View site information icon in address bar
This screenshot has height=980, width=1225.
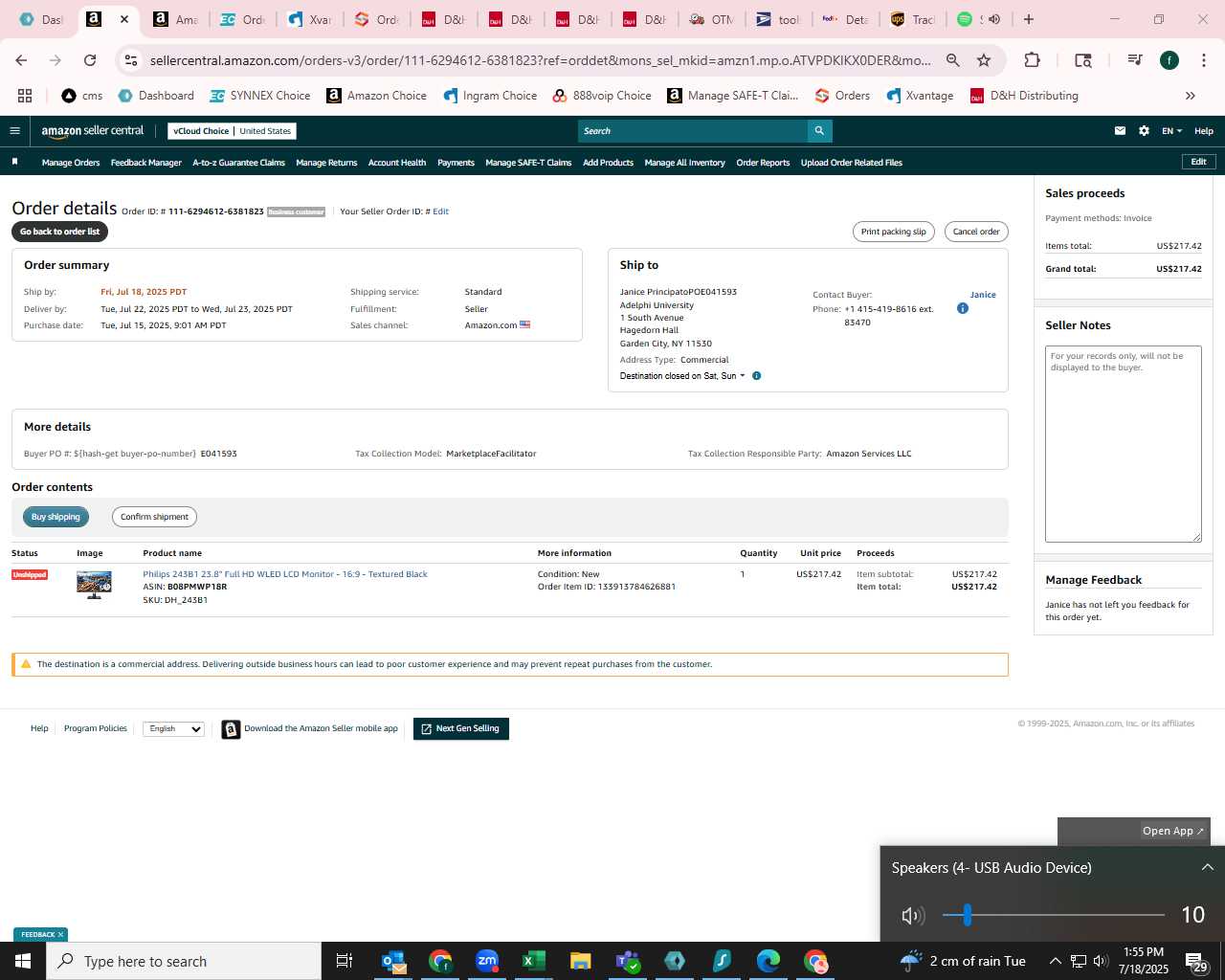pyautogui.click(x=131, y=60)
